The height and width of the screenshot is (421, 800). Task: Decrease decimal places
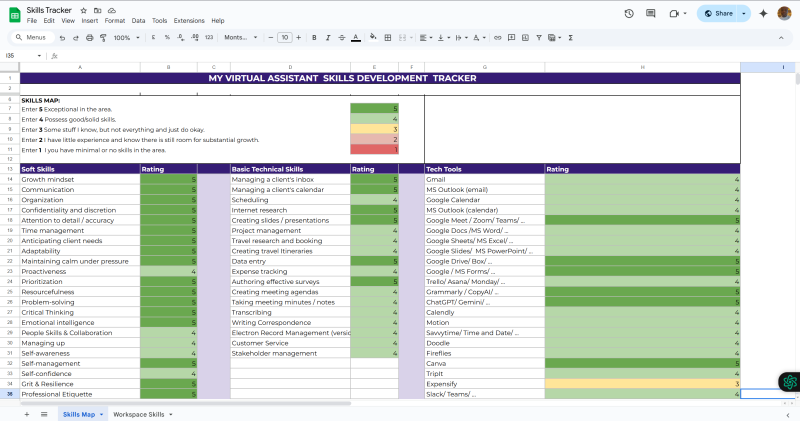point(181,38)
